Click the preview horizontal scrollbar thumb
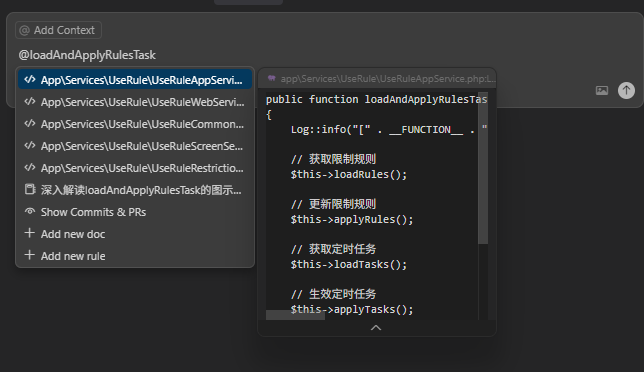Viewport: 644px width, 372px height. click(295, 315)
